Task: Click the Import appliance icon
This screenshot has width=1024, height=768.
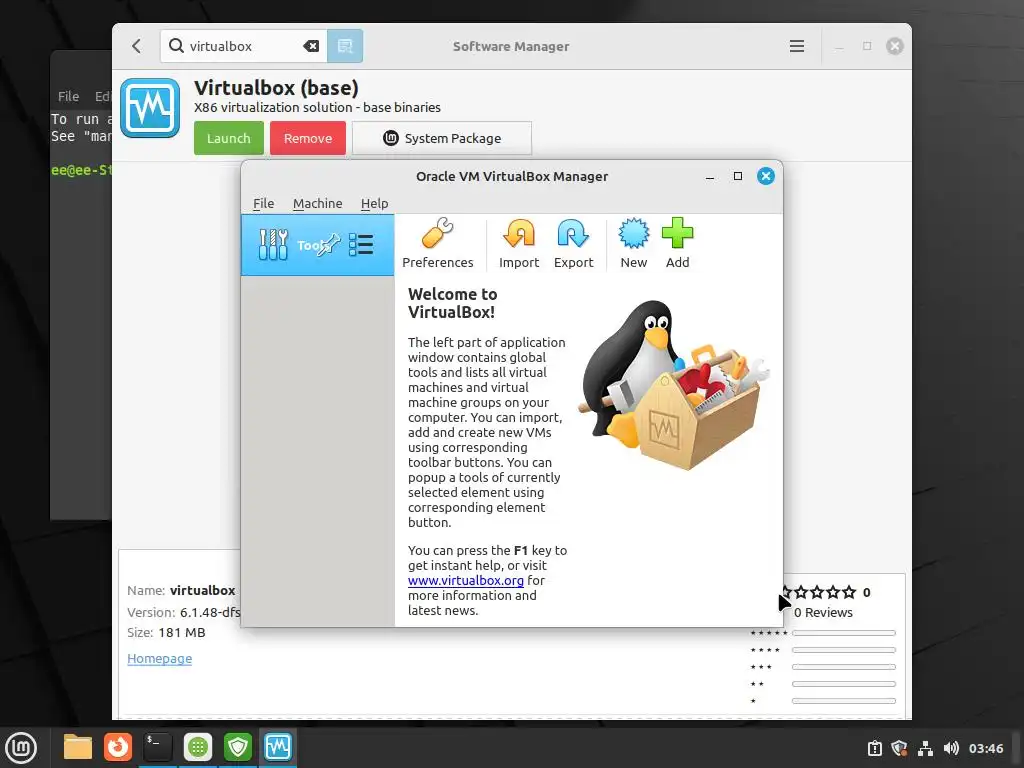Action: pyautogui.click(x=519, y=244)
